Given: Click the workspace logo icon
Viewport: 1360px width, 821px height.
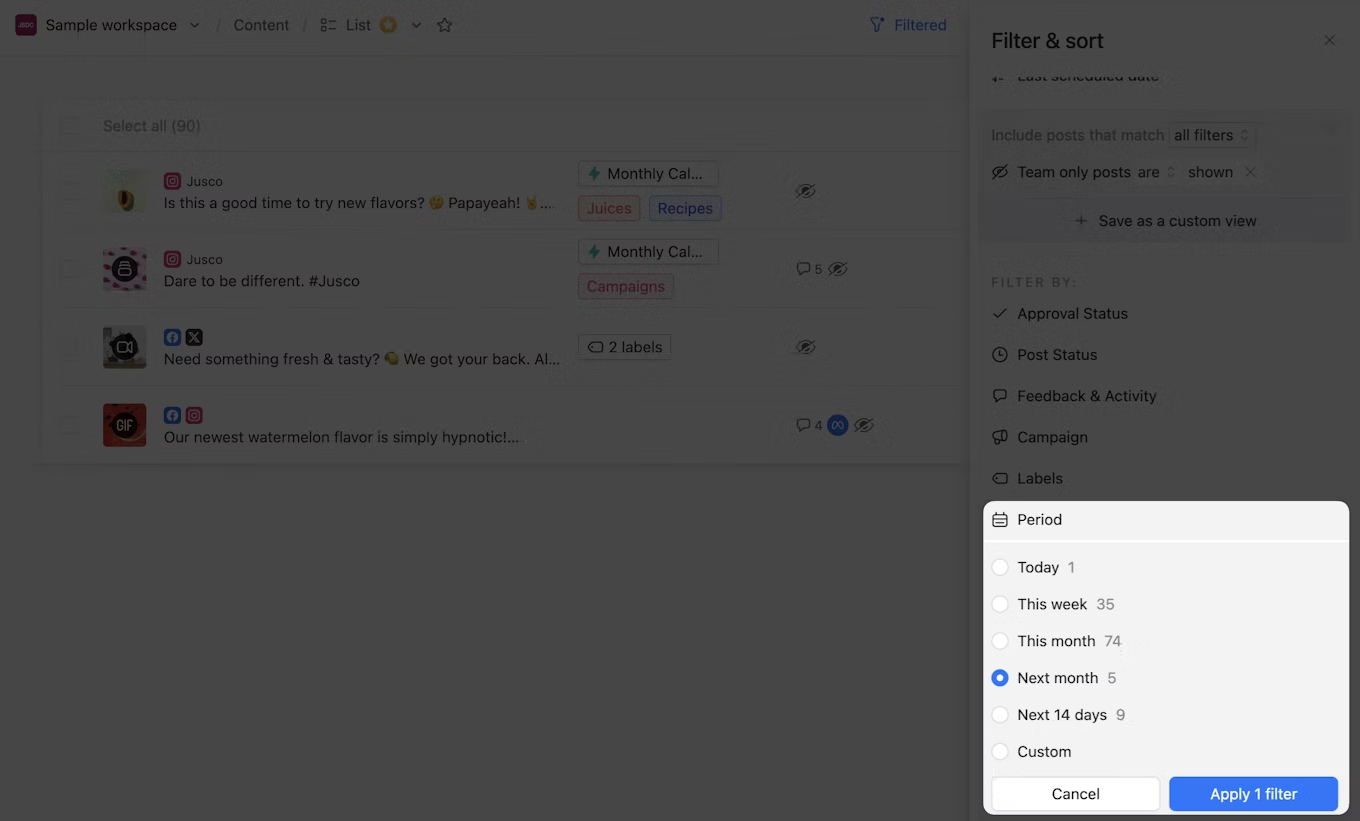Looking at the screenshot, I should click(x=26, y=25).
